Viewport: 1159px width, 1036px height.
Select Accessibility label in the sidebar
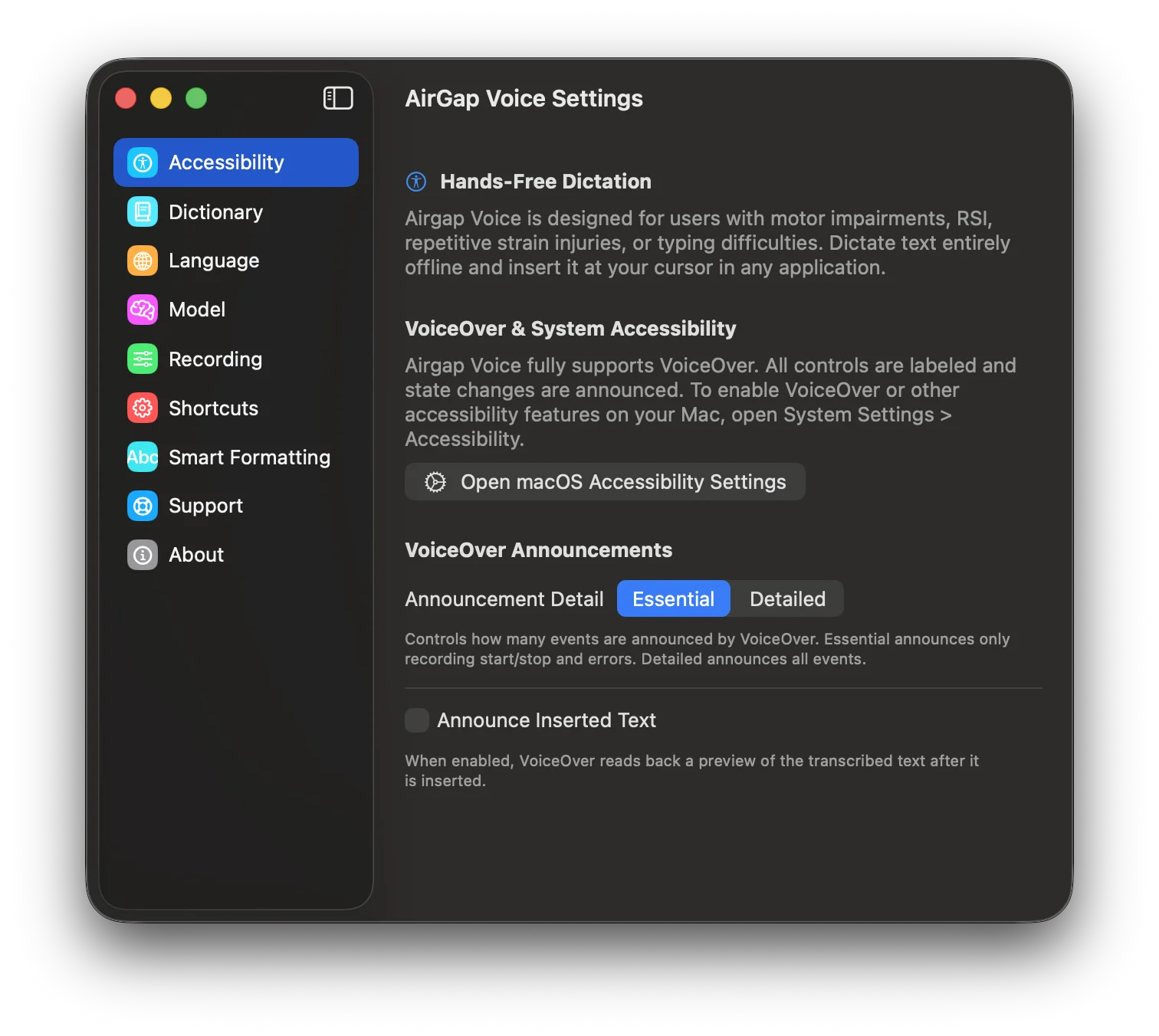pos(226,162)
